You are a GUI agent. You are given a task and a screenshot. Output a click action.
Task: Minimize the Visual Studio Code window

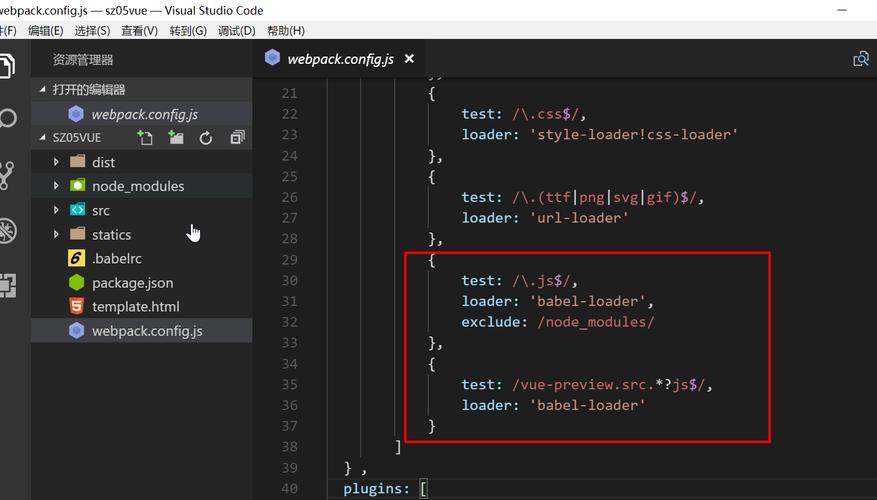(842, 10)
